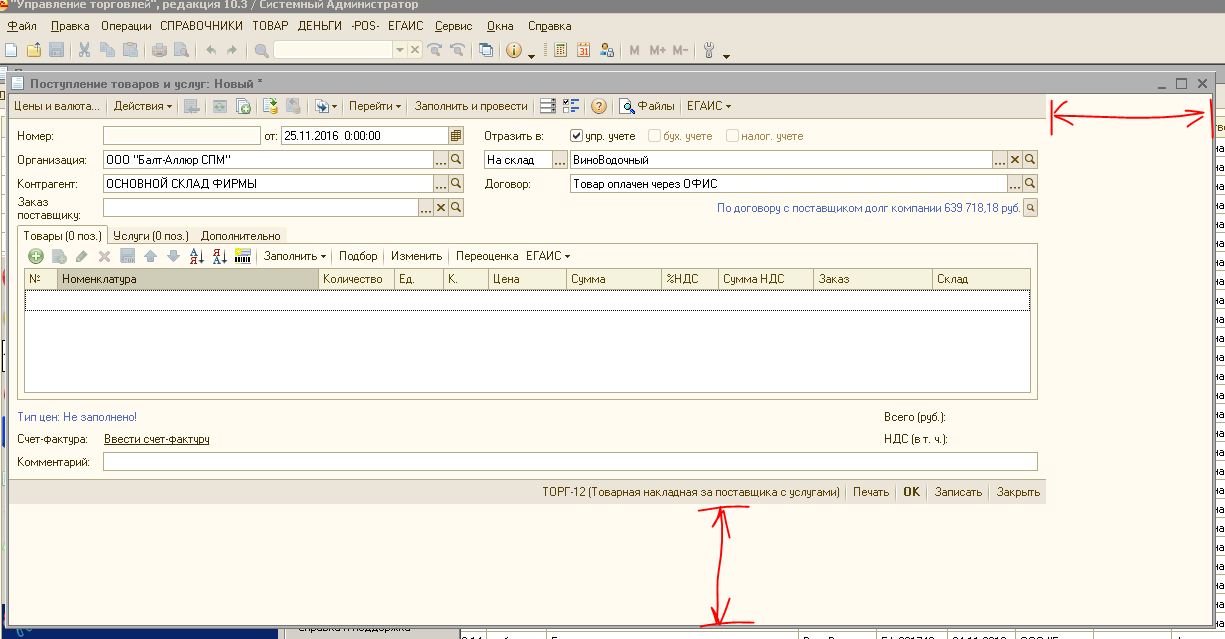Click the barcode scan icon in goods toolbar
This screenshot has height=639, width=1225.
tap(242, 257)
